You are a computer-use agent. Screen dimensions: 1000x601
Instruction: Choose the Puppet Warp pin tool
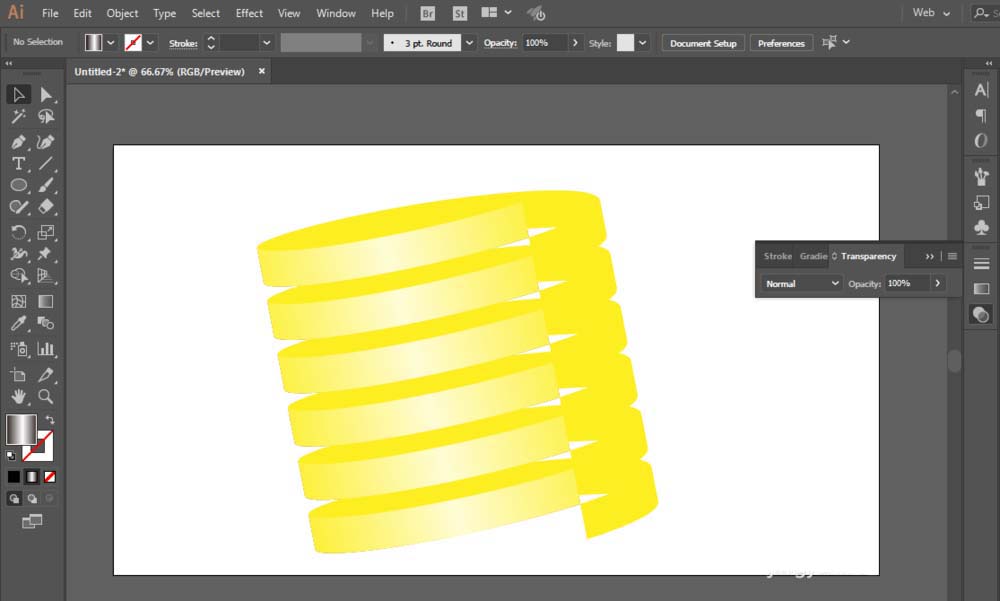(x=46, y=254)
